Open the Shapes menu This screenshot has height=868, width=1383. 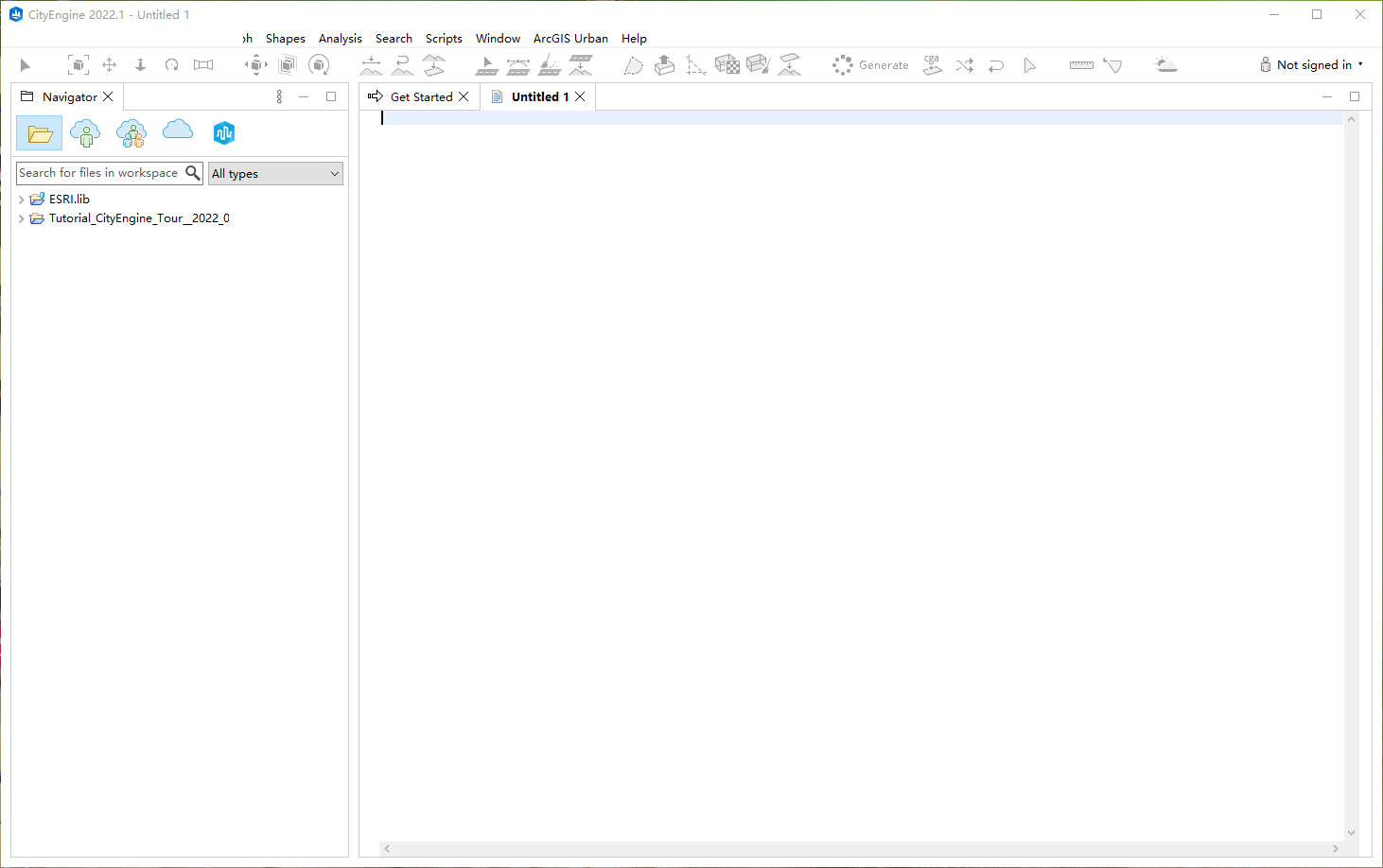tap(285, 39)
